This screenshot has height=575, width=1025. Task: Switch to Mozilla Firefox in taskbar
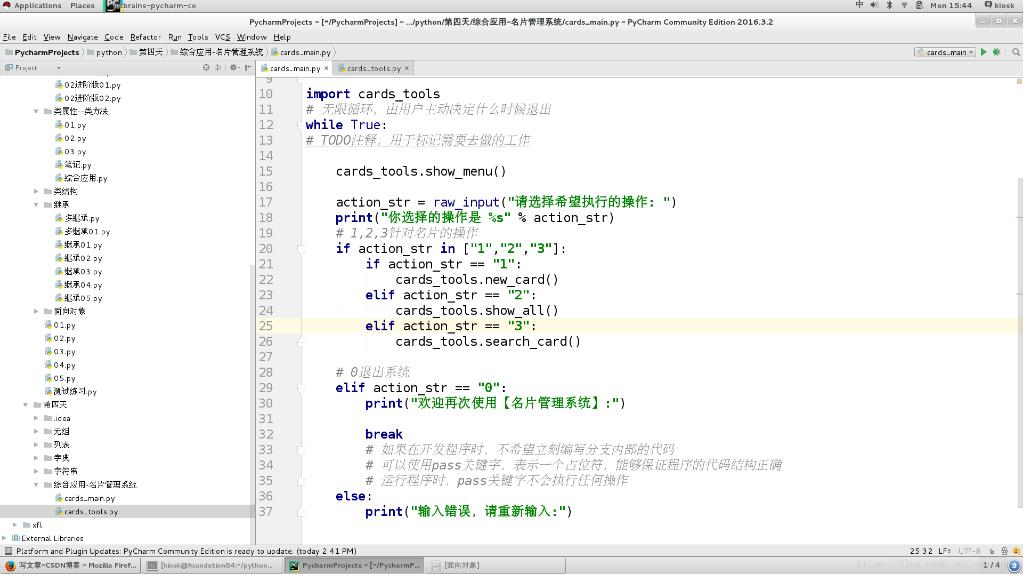(x=71, y=565)
